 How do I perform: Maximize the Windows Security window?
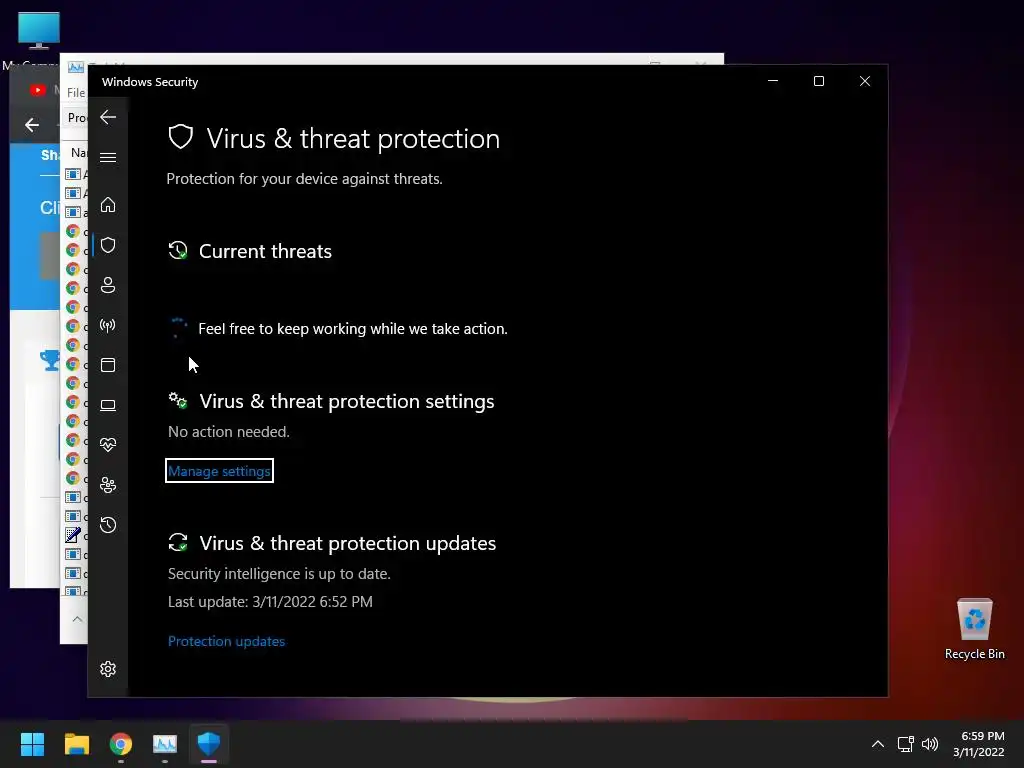pos(818,81)
